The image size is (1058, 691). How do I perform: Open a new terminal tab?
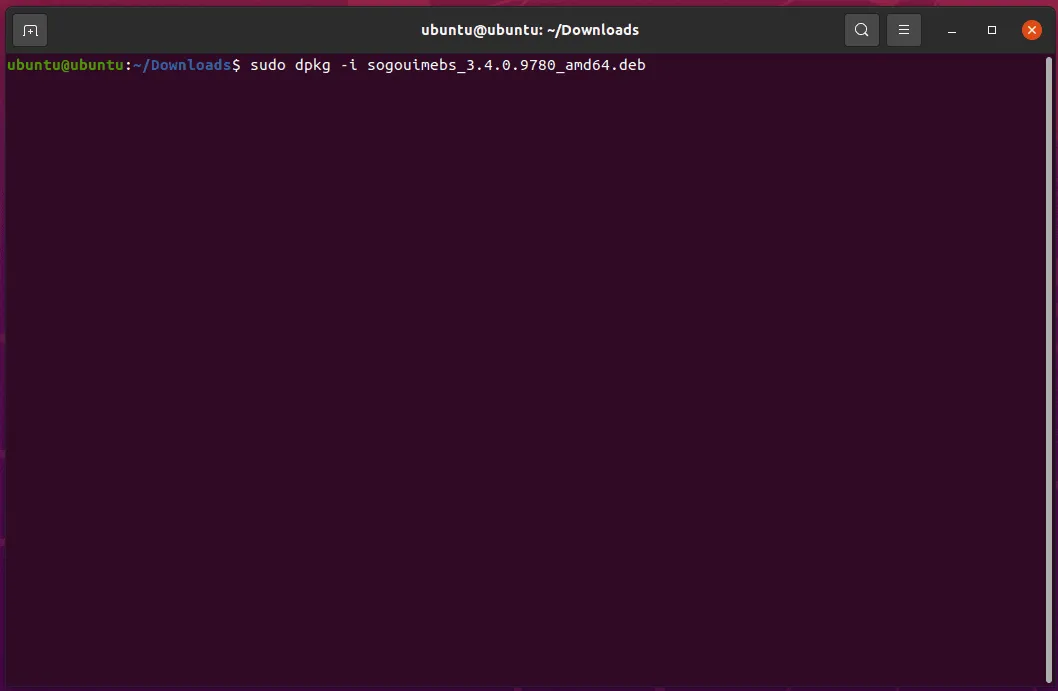[x=30, y=30]
